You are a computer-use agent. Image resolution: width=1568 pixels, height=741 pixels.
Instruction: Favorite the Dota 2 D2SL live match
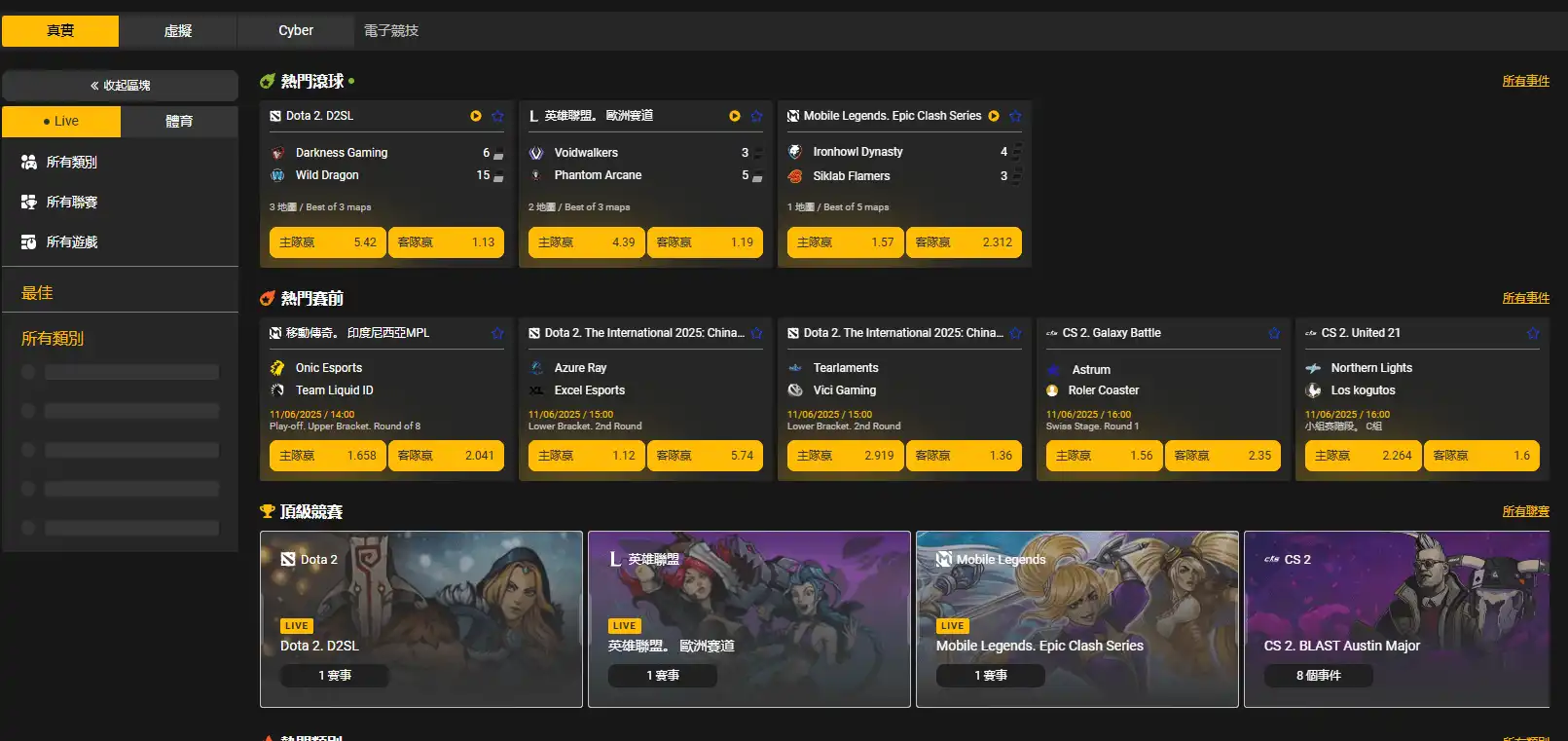497,116
